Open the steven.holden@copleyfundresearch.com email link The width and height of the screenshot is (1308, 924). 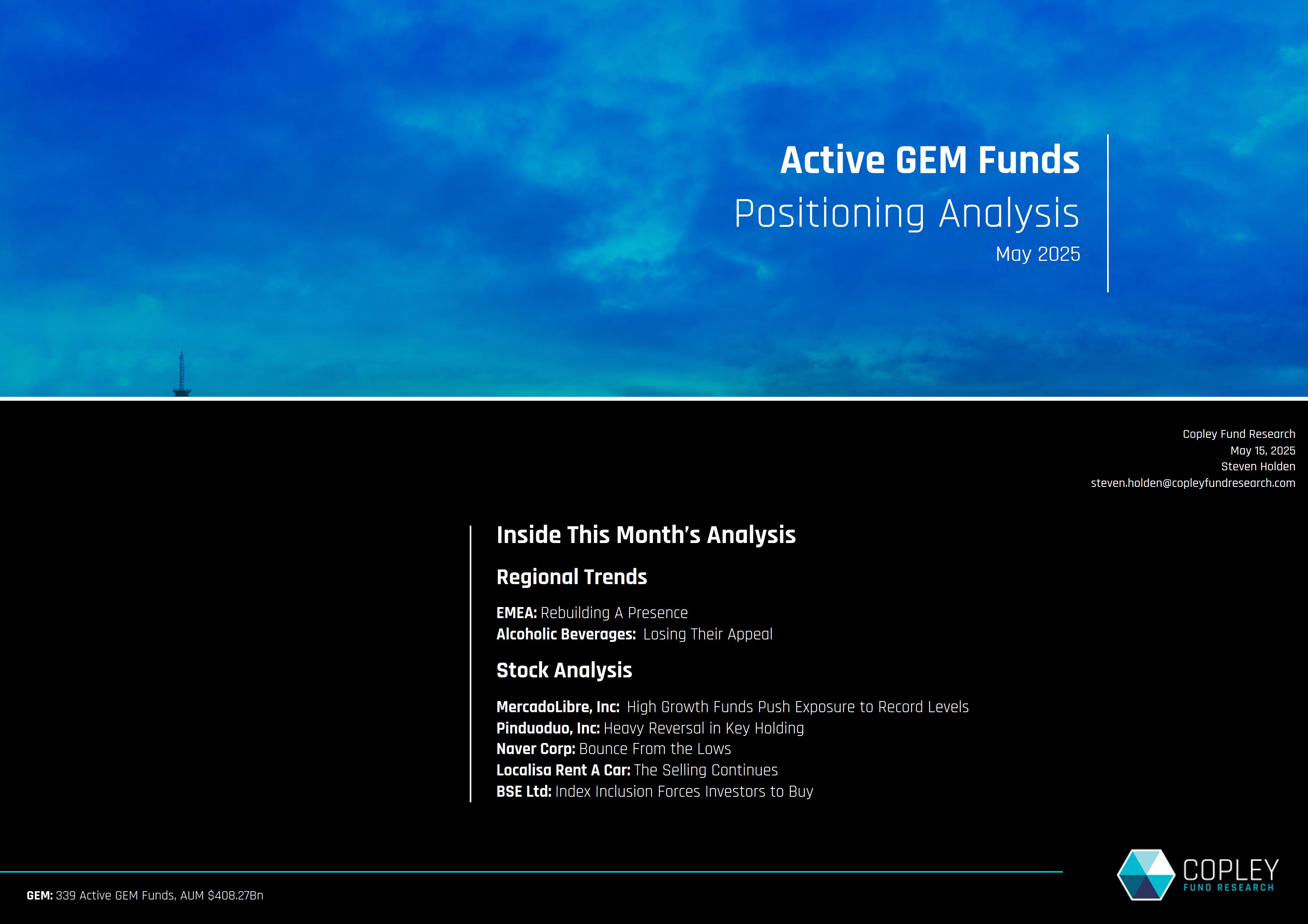1193,483
